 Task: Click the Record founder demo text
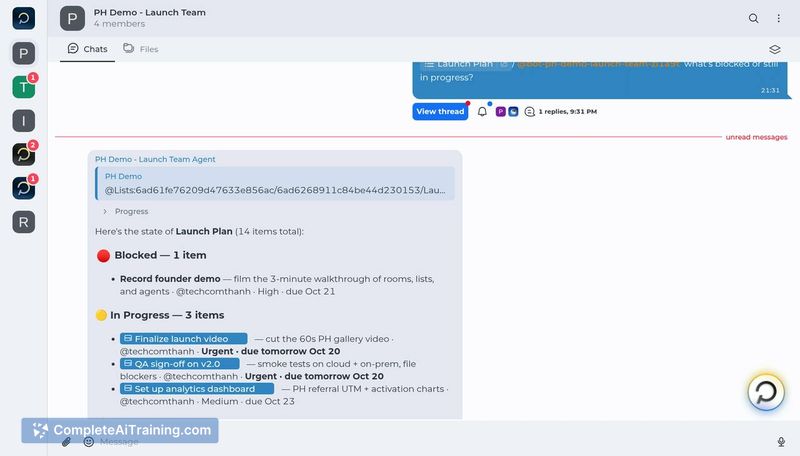170,279
